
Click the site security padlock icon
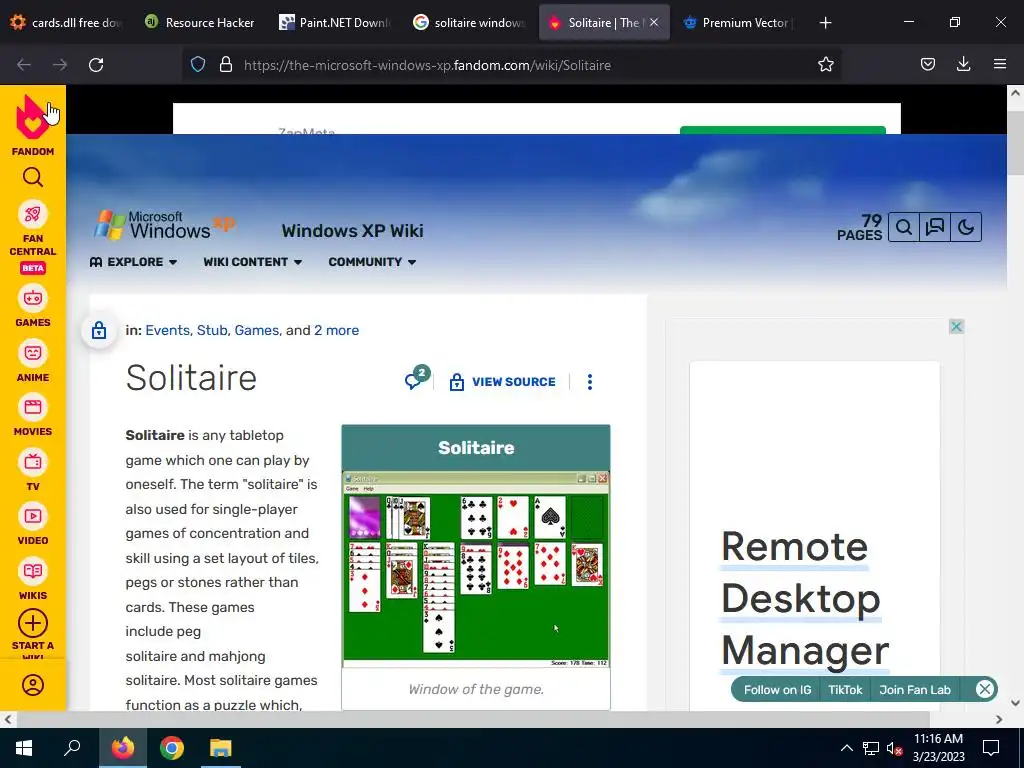click(x=226, y=65)
